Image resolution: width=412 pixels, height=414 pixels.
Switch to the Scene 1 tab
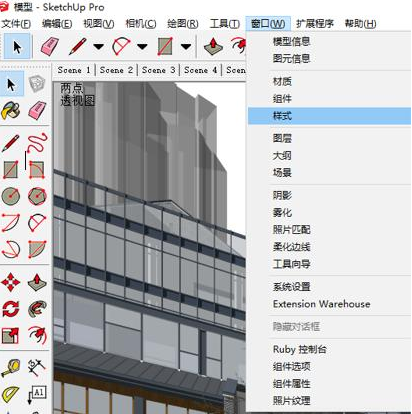coord(74,70)
